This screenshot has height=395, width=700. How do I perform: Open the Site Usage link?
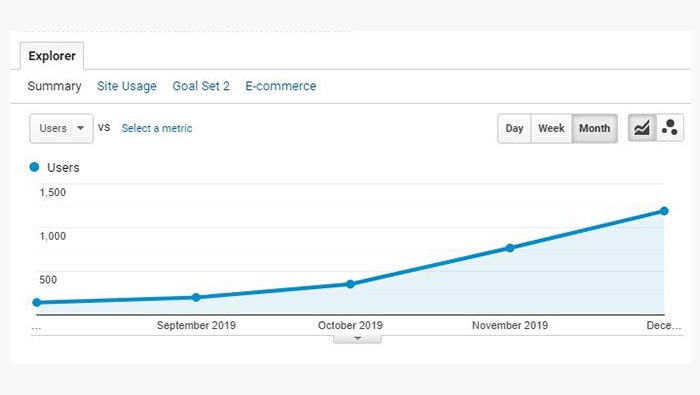point(127,86)
